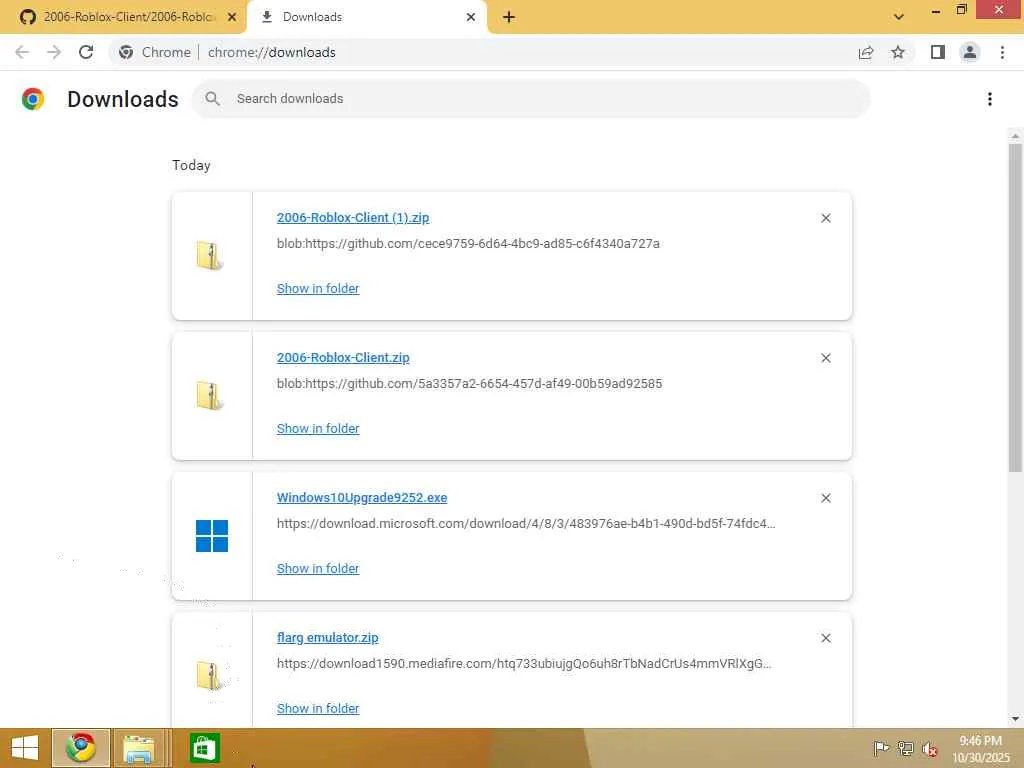This screenshot has width=1024, height=768.
Task: Click the github.com/5a3357a2 blob source URL
Action: click(469, 383)
